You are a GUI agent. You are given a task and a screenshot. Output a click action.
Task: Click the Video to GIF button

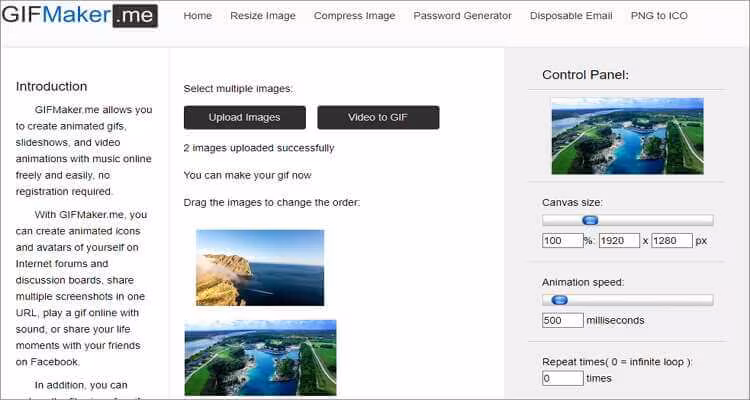click(378, 117)
